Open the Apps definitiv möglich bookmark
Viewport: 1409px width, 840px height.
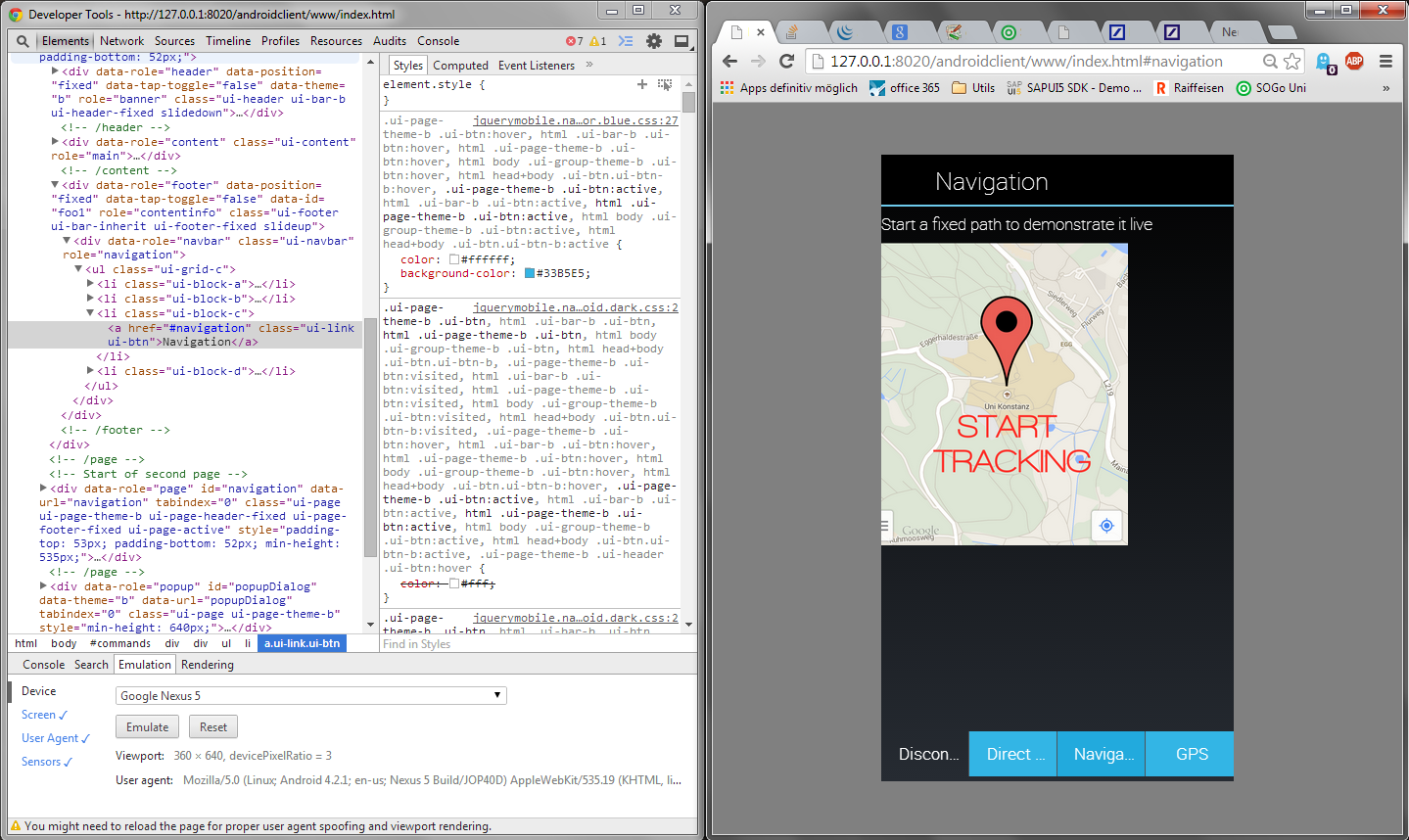pyautogui.click(x=789, y=88)
